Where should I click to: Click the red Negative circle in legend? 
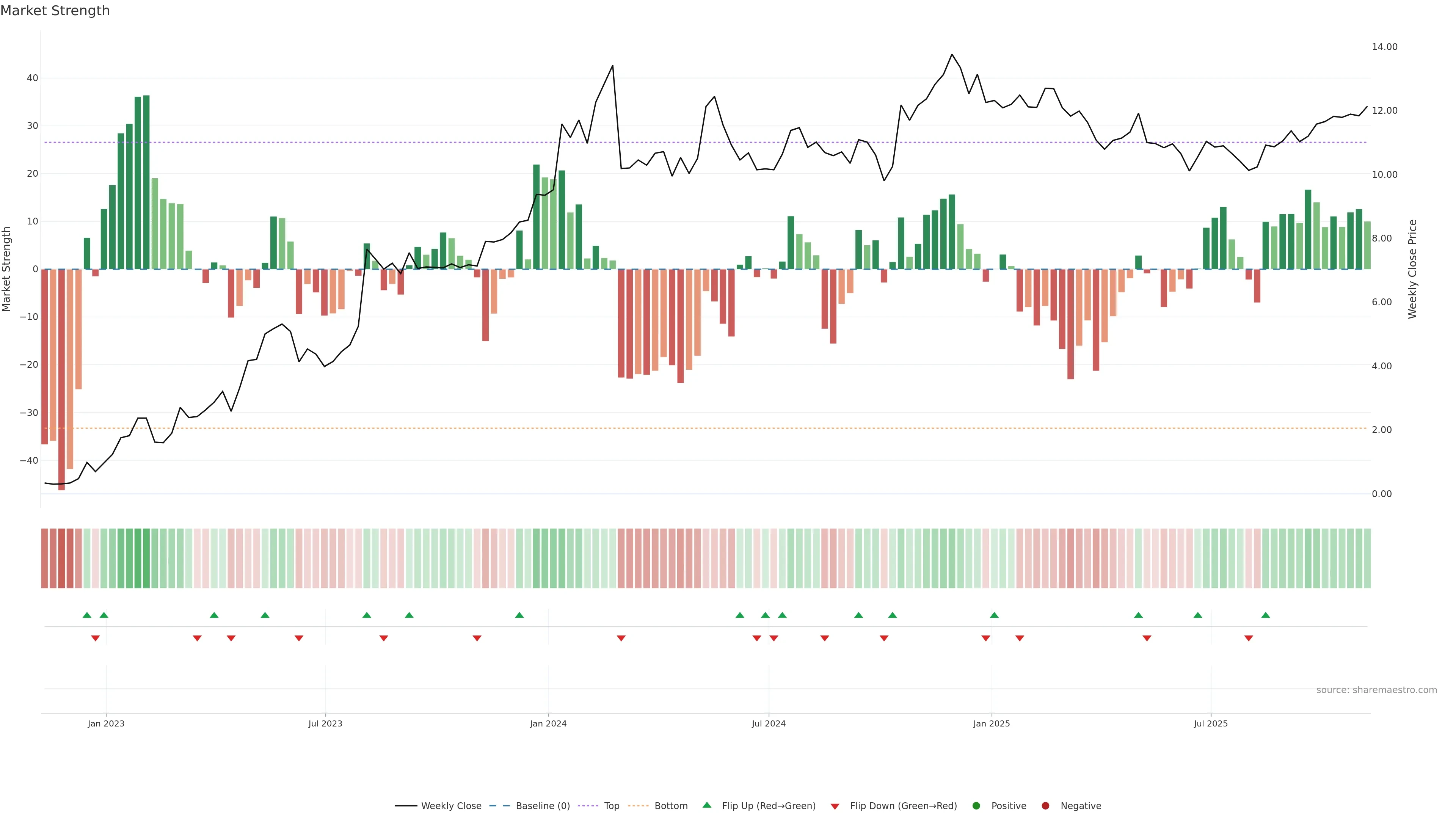(1045, 806)
